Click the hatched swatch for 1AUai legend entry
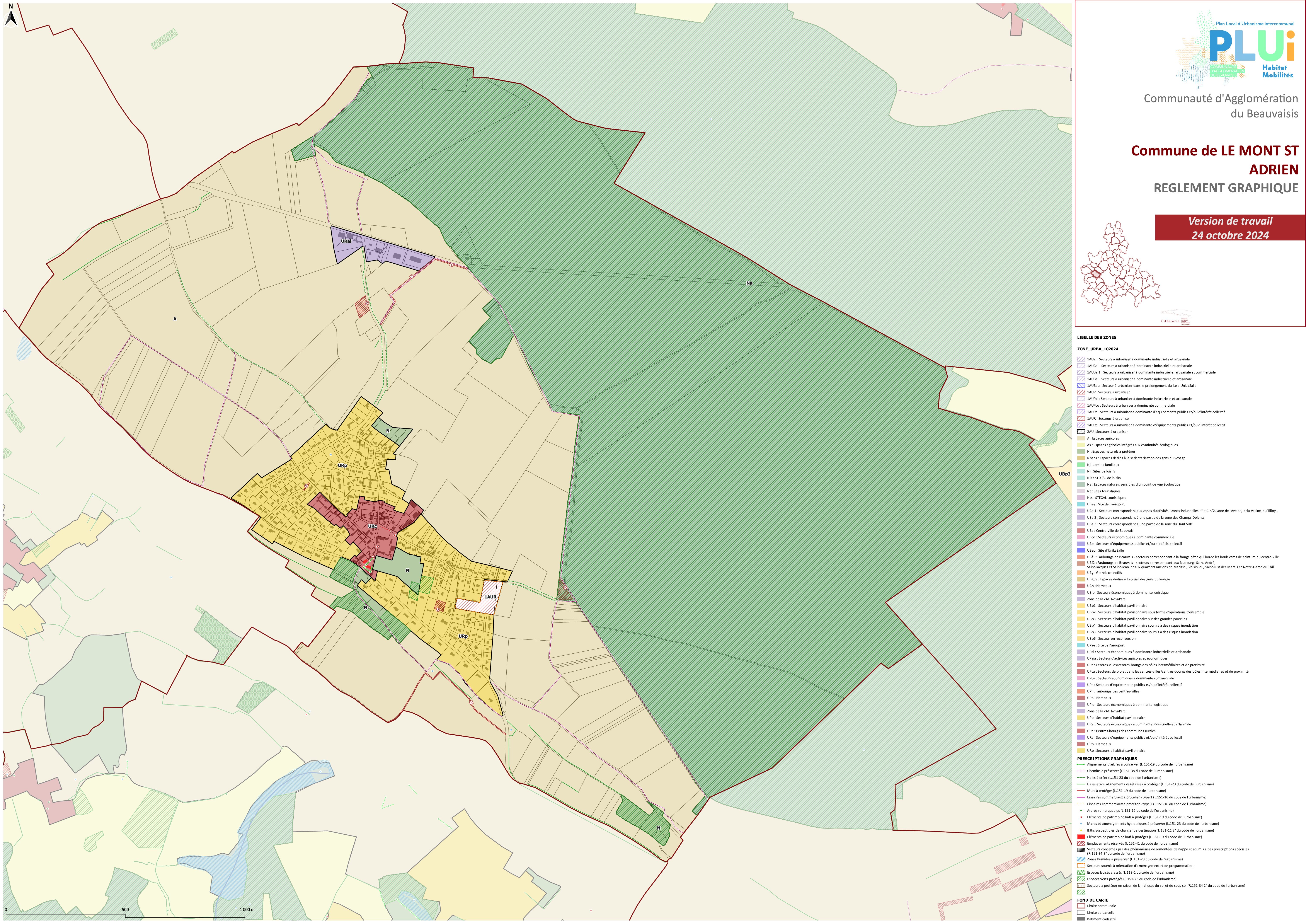 [x=1081, y=360]
